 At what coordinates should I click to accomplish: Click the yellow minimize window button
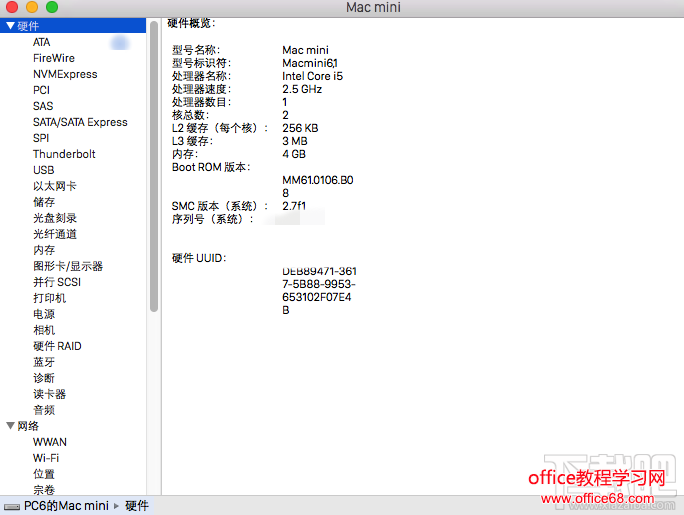(32, 7)
